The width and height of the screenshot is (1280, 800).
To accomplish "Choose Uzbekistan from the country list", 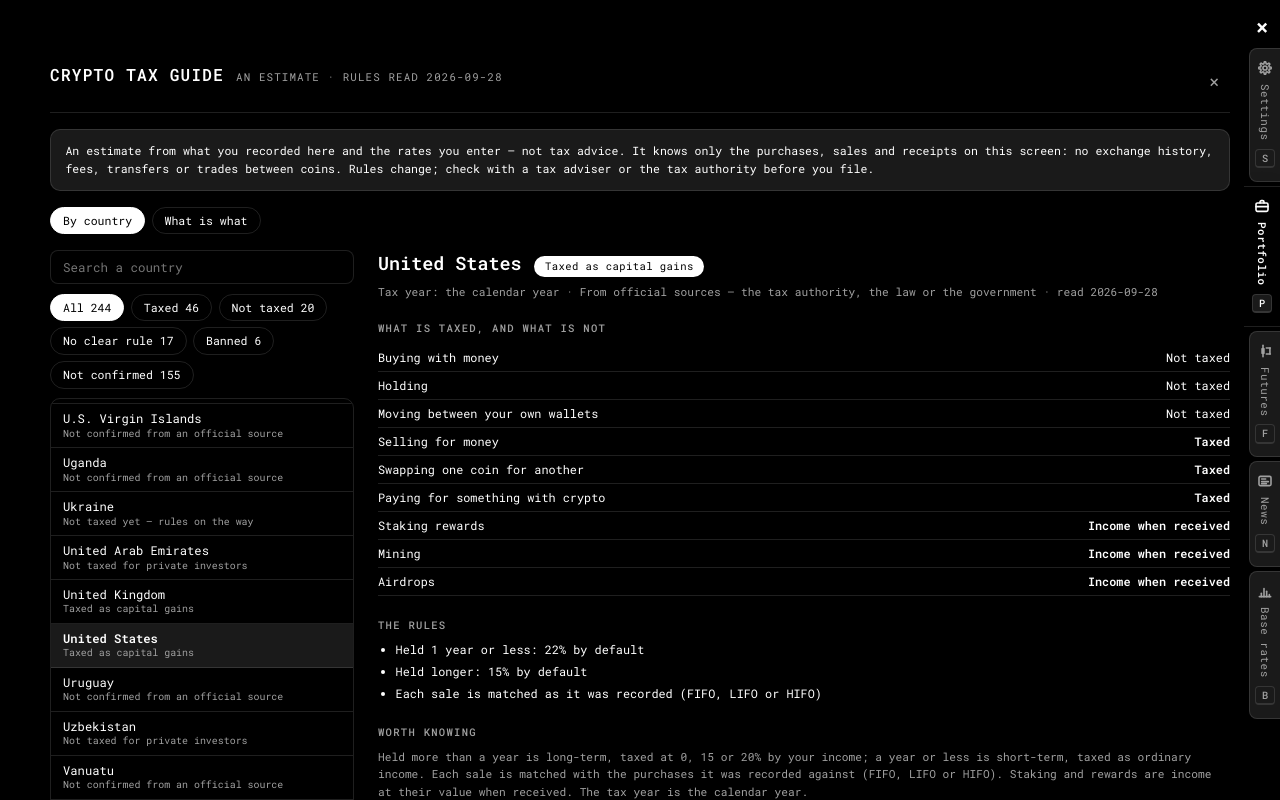I will (202, 733).
